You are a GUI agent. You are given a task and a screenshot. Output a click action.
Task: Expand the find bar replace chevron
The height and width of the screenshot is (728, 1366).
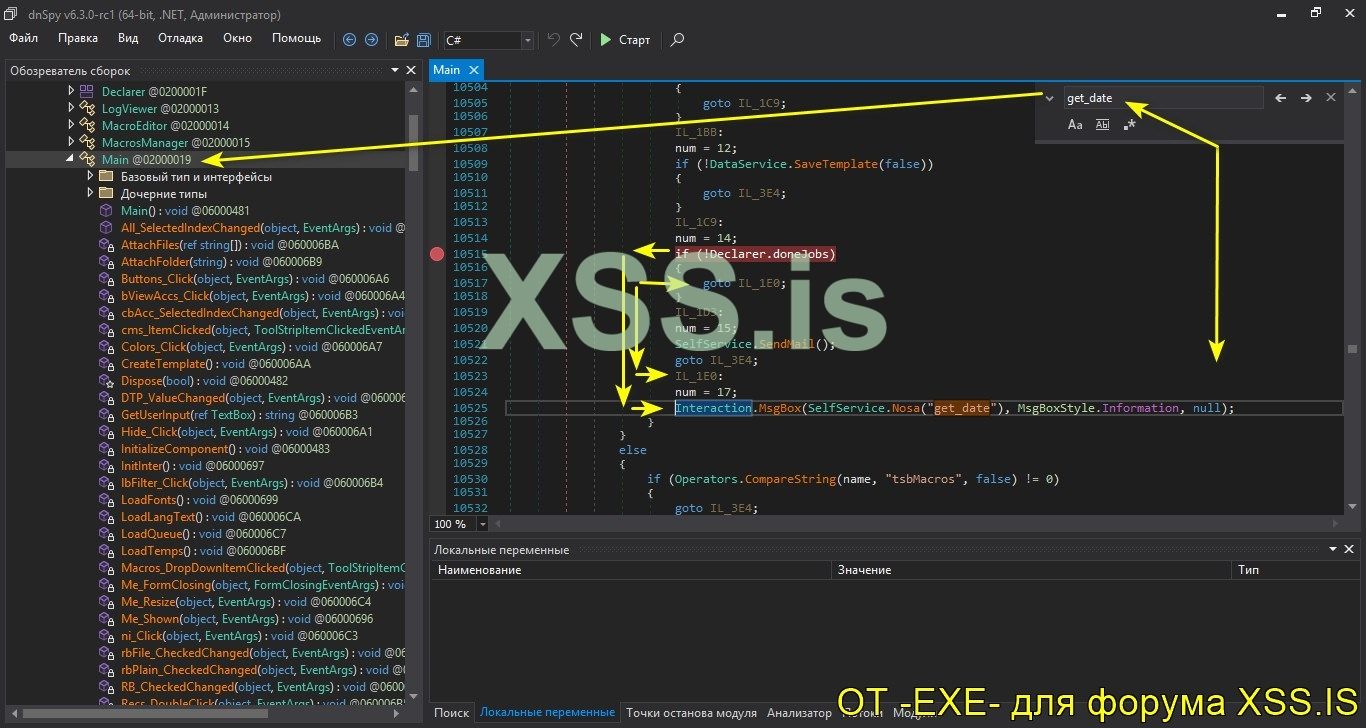(x=1049, y=98)
